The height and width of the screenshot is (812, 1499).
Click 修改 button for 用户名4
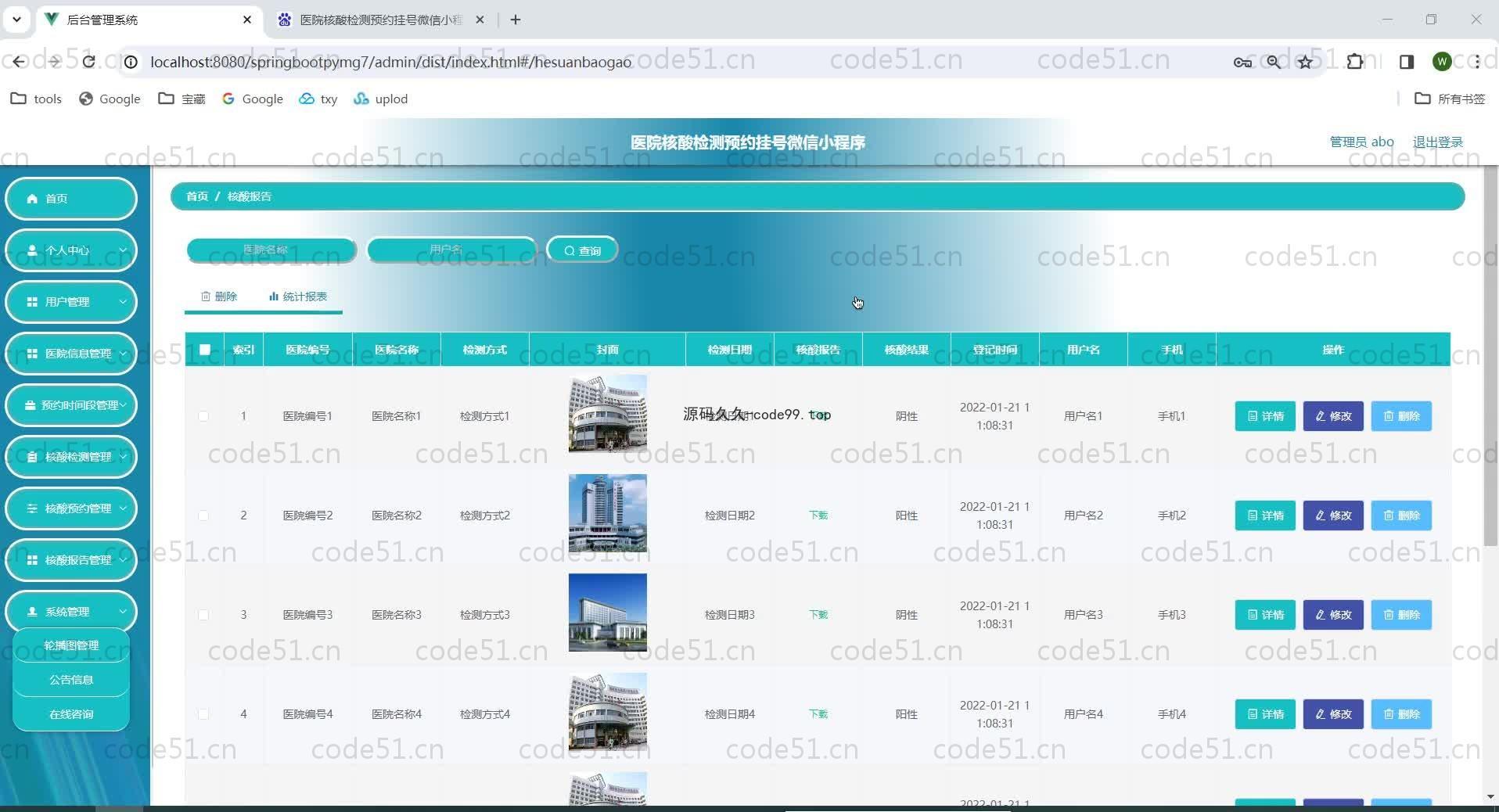(1333, 714)
